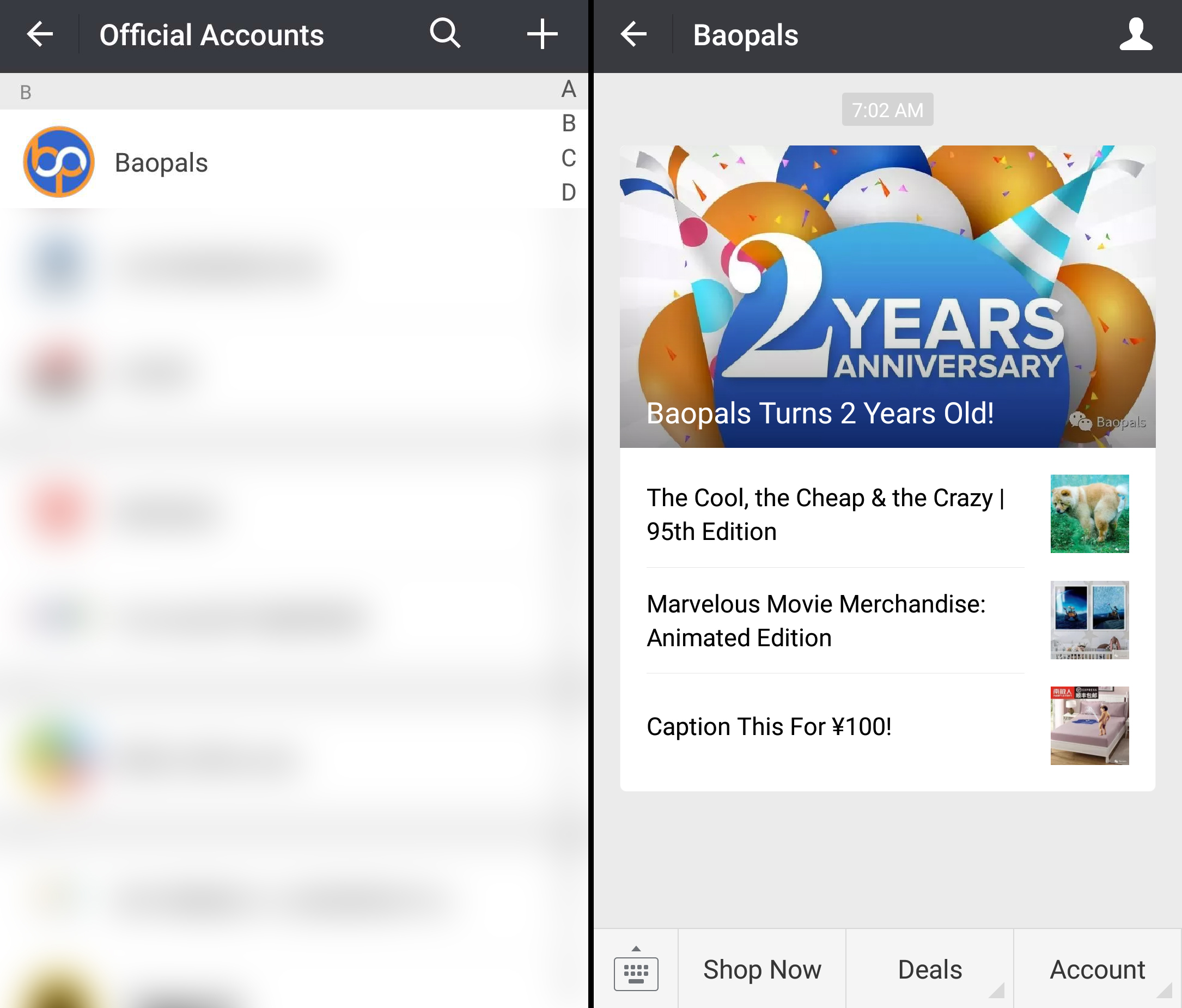Jump to letter A in index
The width and height of the screenshot is (1182, 1008).
(x=568, y=89)
